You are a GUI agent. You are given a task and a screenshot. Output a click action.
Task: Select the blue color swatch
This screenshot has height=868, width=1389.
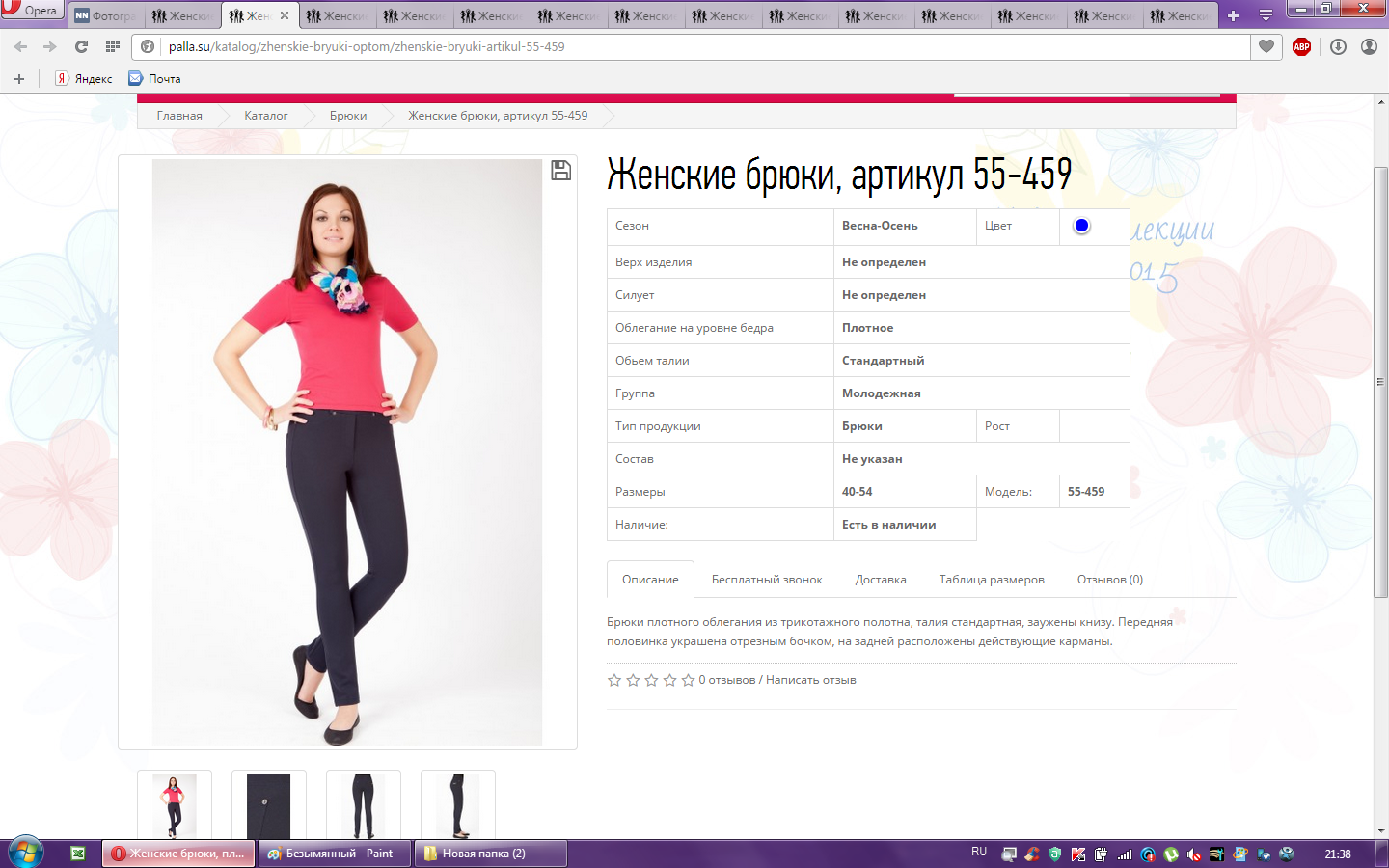point(1081,226)
